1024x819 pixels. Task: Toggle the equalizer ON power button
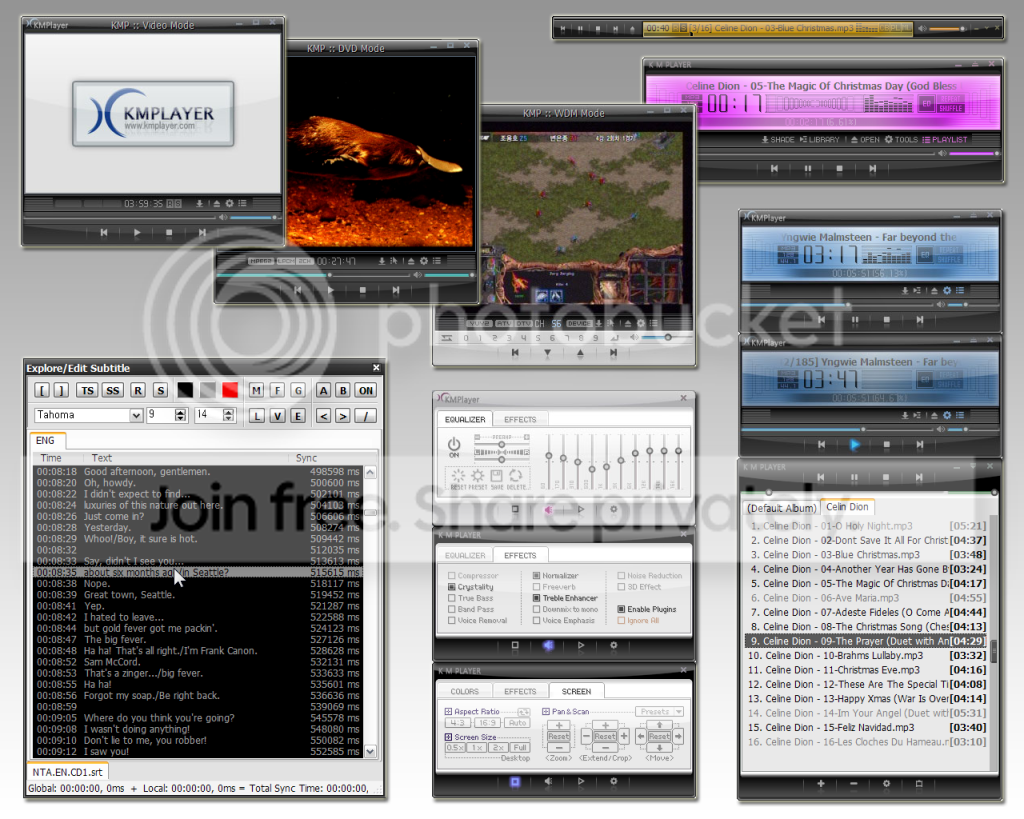pyautogui.click(x=454, y=445)
